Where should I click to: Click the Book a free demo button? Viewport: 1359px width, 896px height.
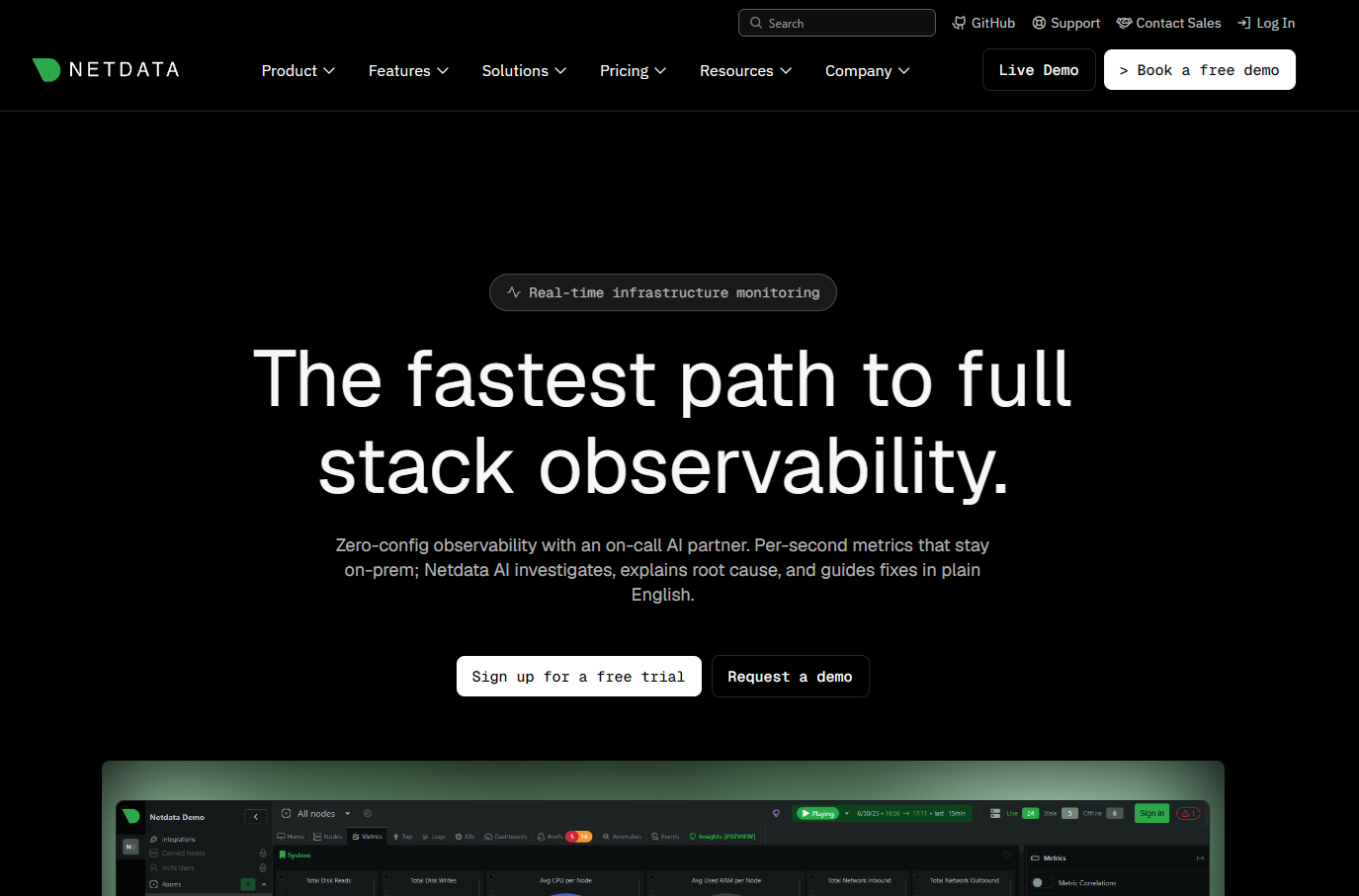1199,70
